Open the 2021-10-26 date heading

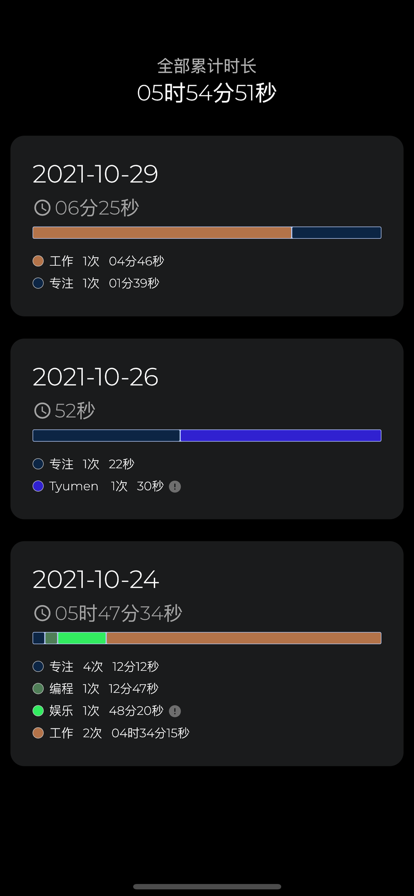coord(95,377)
